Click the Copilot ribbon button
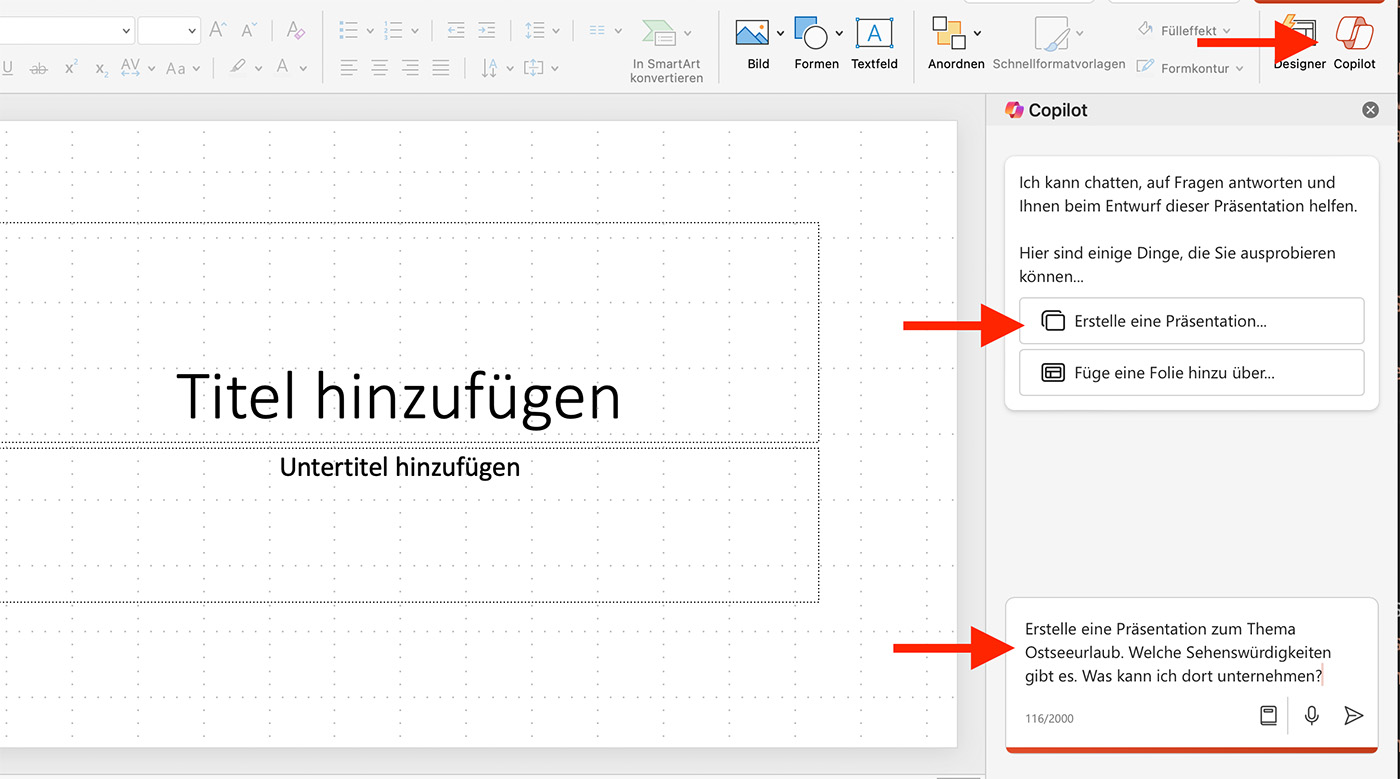The height and width of the screenshot is (779, 1400). [1355, 42]
